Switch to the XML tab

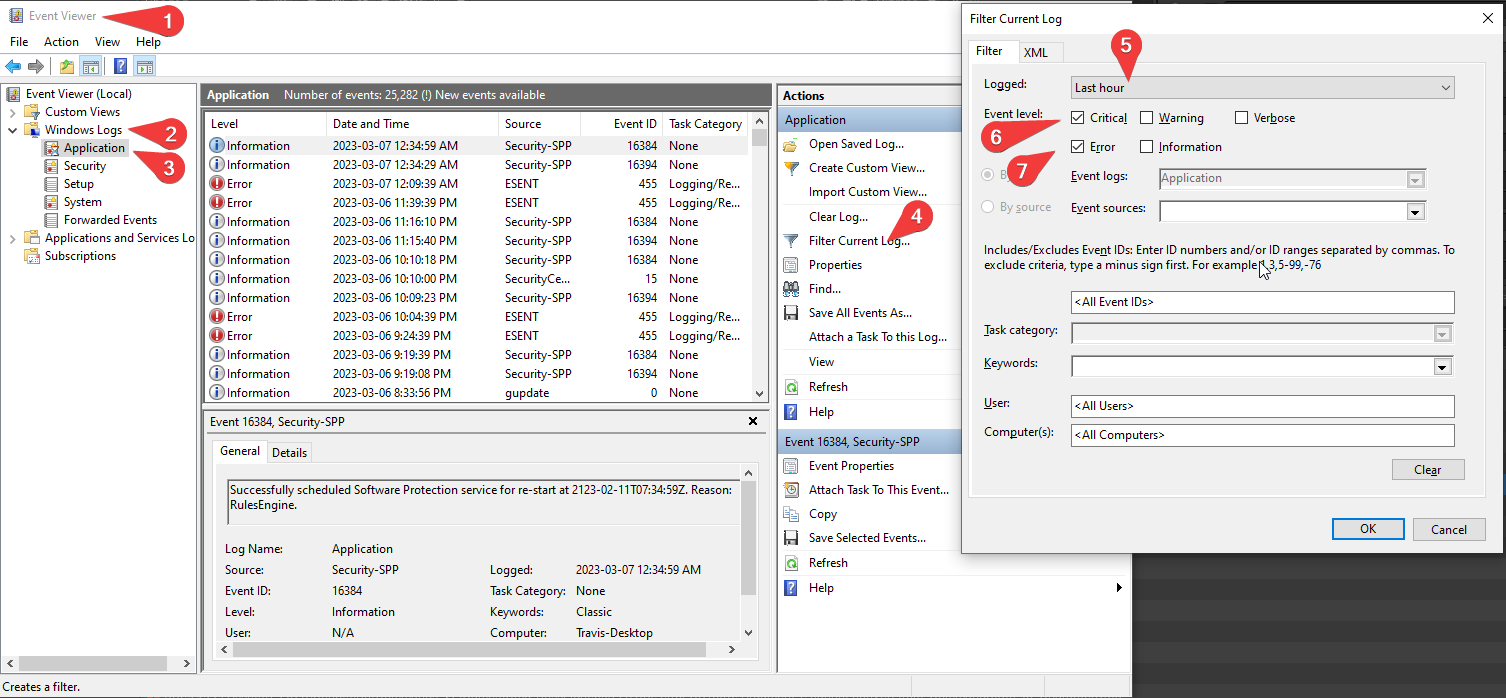[x=1035, y=52]
